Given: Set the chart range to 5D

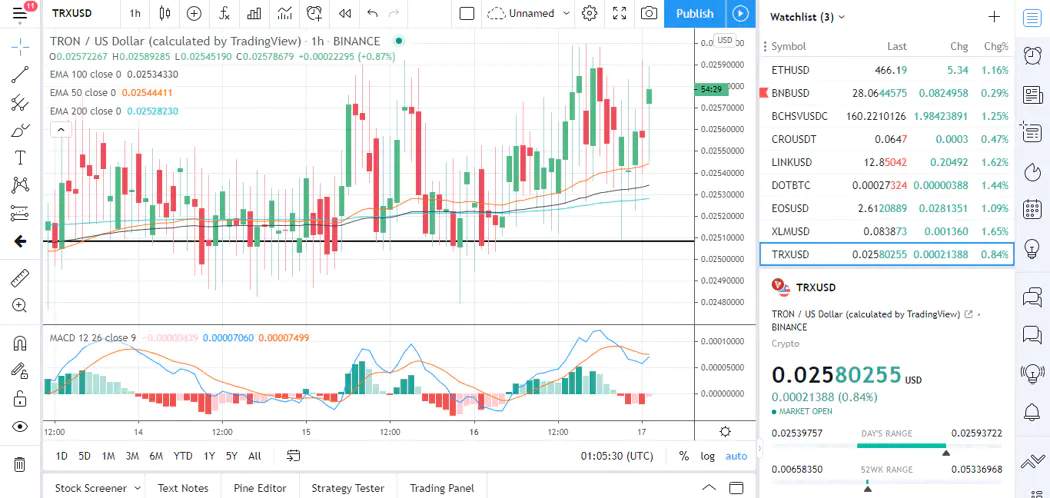Looking at the screenshot, I should [x=84, y=456].
